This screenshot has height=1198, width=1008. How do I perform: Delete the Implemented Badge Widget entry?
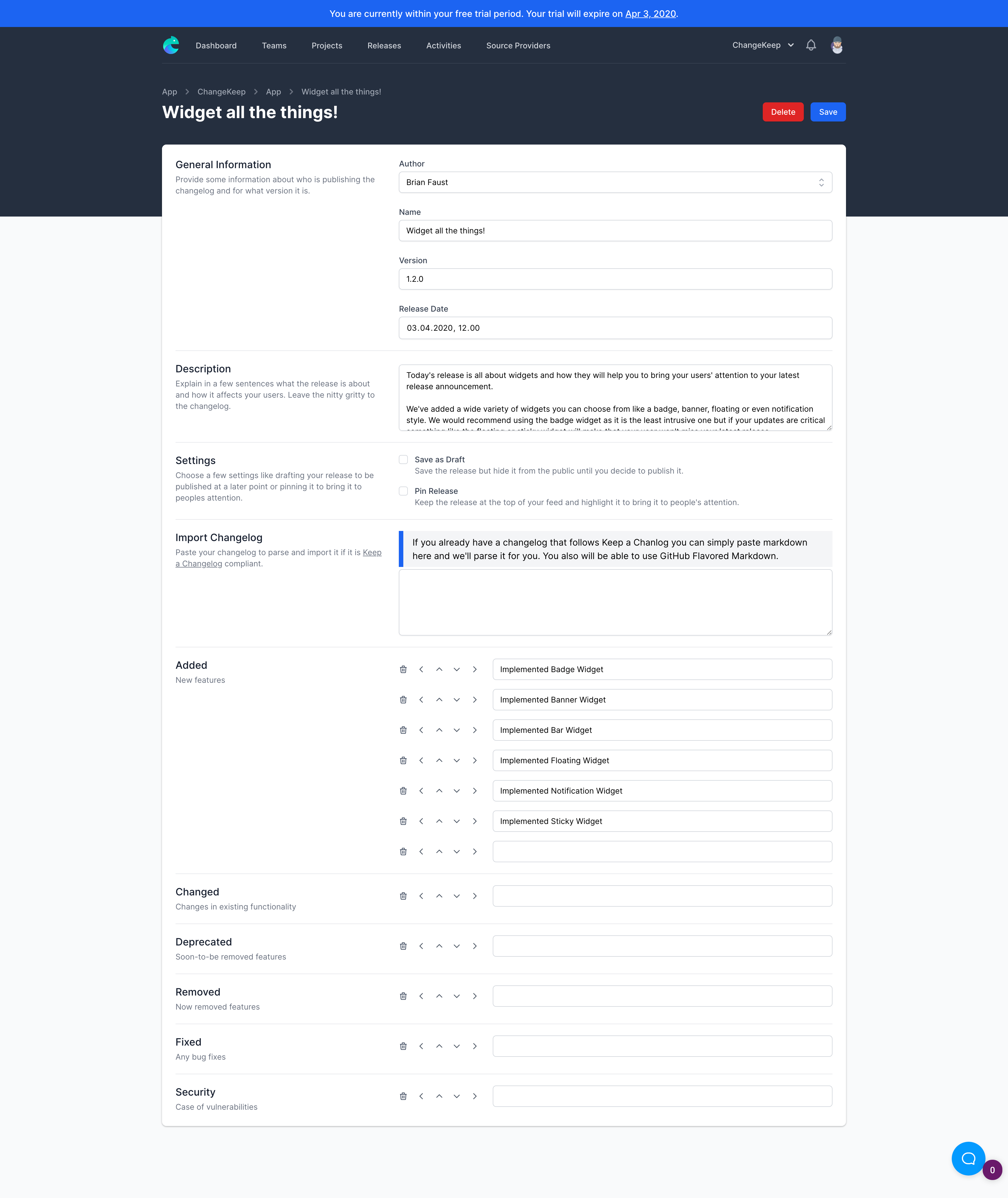coord(403,669)
